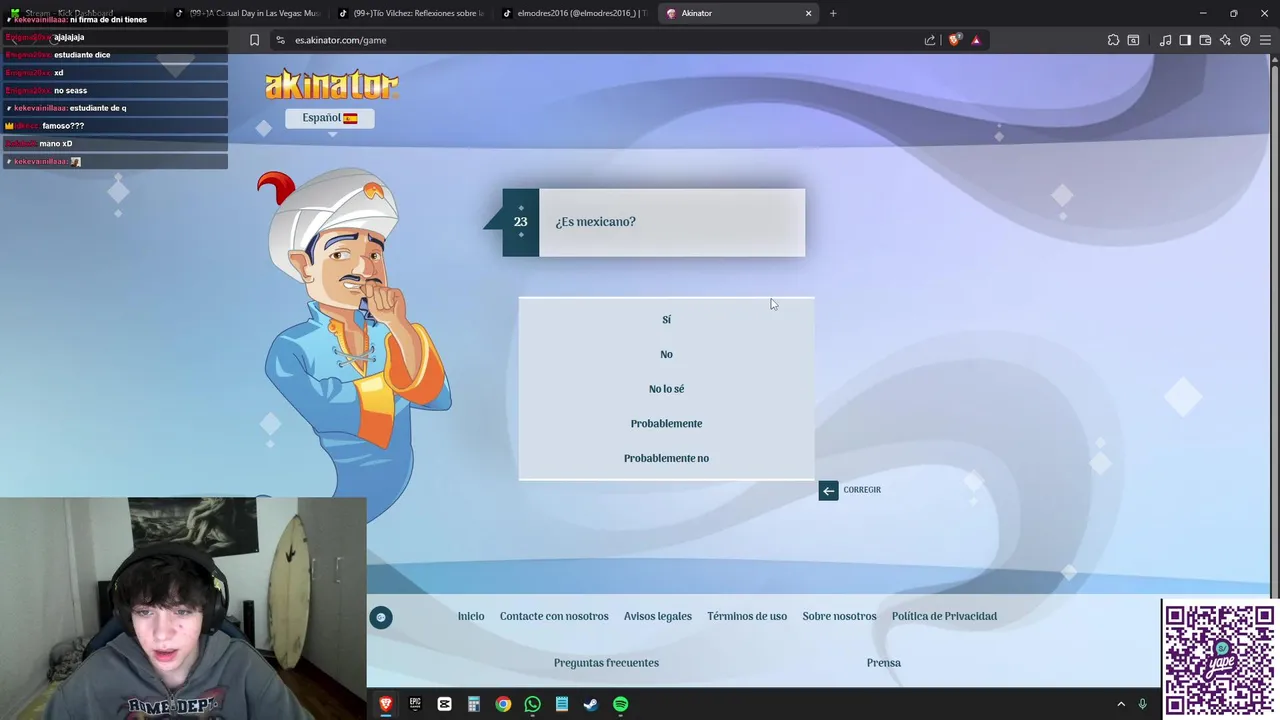1280x720 pixels.
Task: Open the Brave VPN shield icon
Action: coord(1245,40)
